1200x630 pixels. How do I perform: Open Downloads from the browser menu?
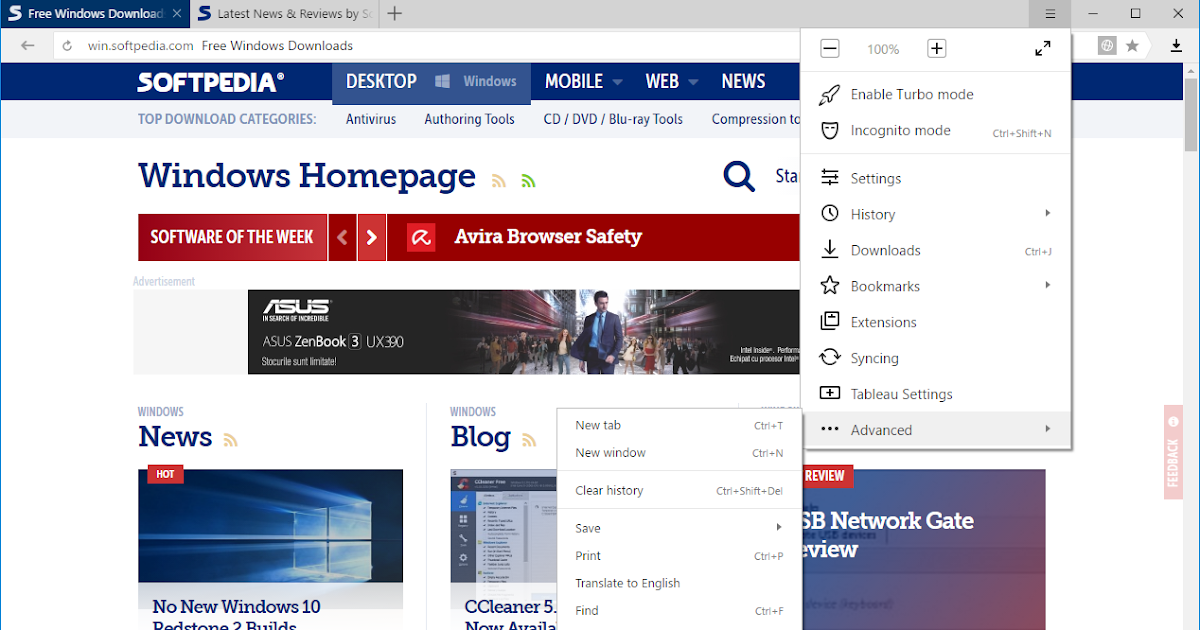click(x=936, y=250)
